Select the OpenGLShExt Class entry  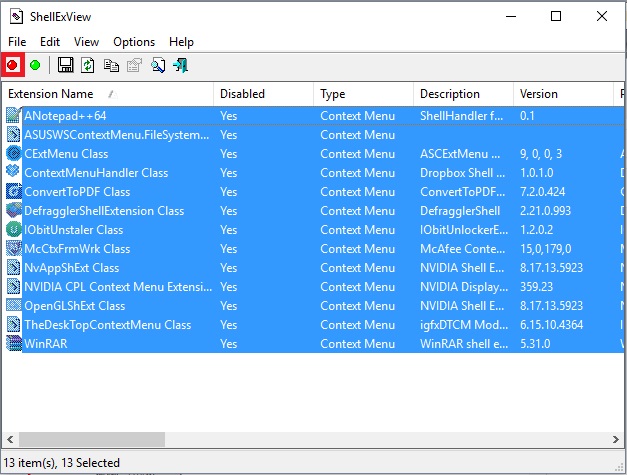click(74, 306)
